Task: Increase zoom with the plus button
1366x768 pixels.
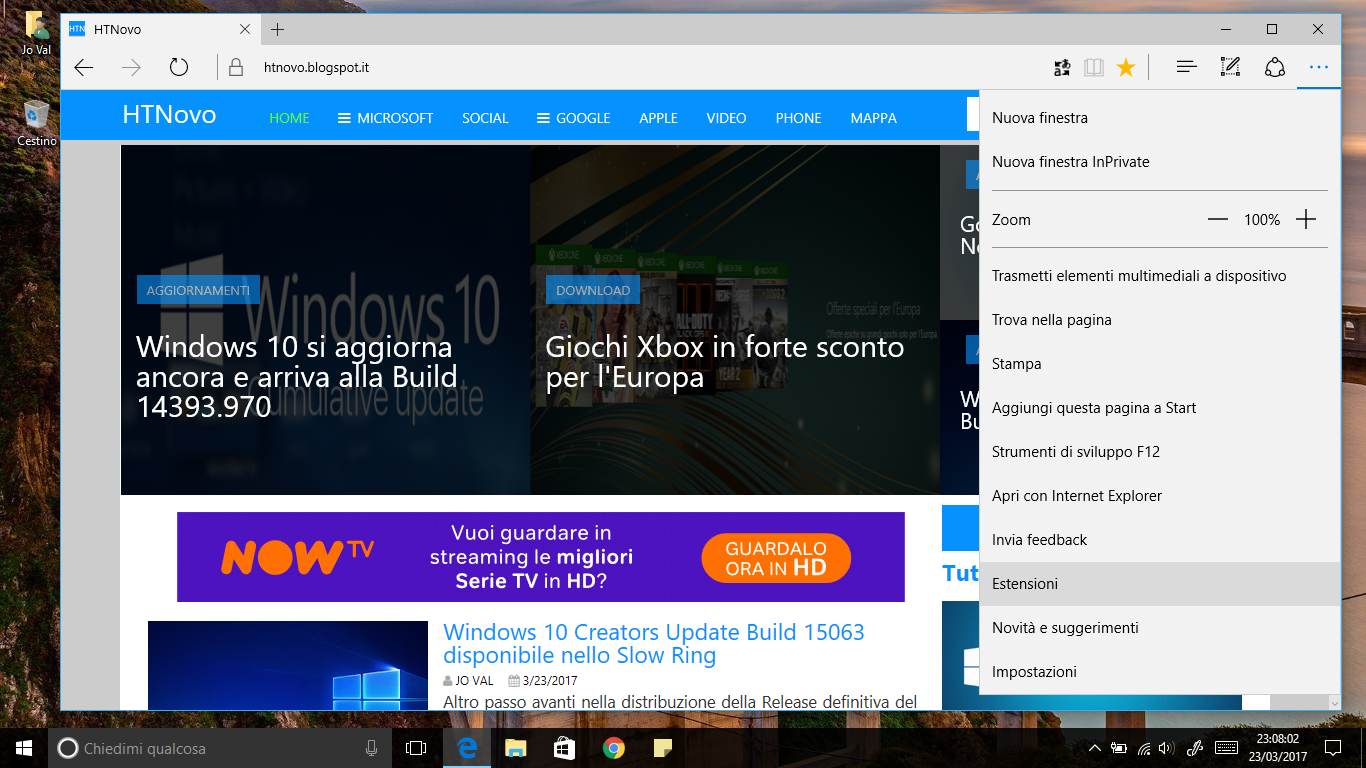Action: (x=1306, y=220)
